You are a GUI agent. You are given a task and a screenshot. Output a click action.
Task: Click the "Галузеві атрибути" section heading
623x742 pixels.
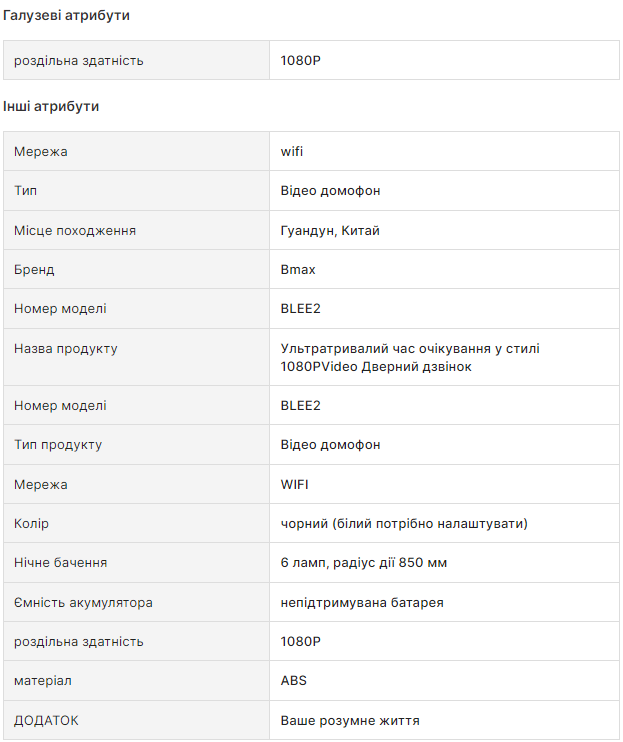[x=66, y=16]
